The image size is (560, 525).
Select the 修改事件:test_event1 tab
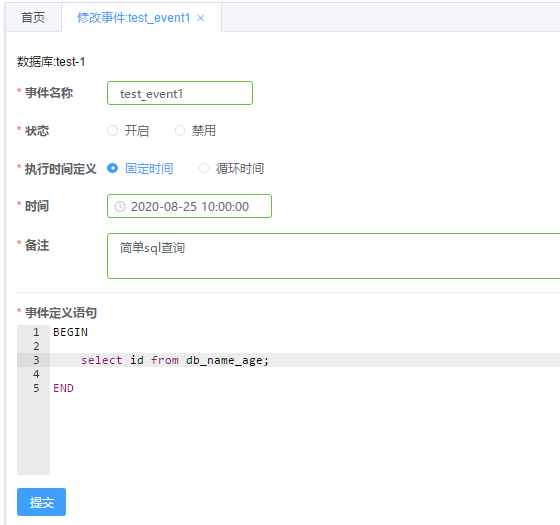click(x=134, y=18)
